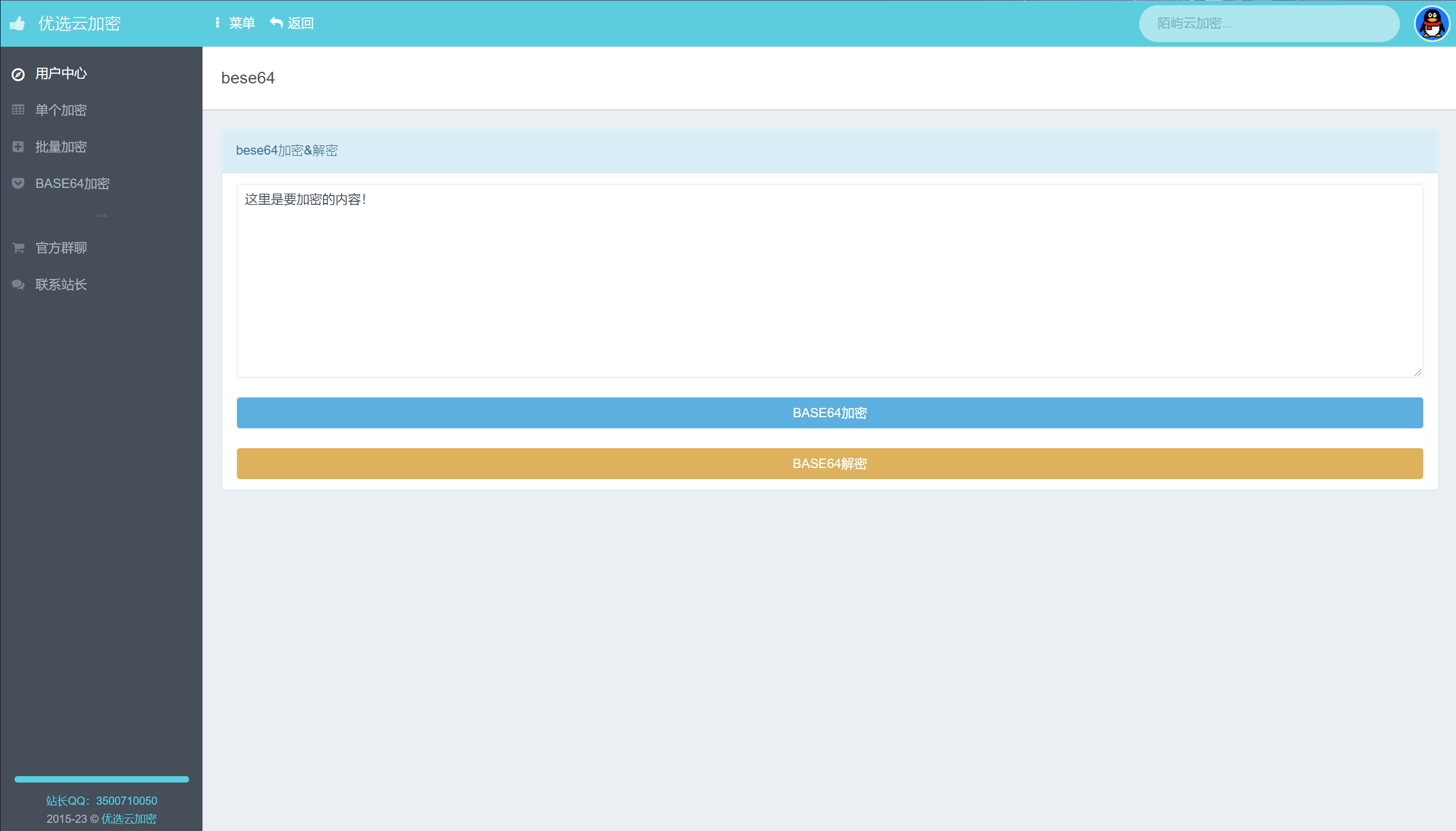Select 批量加密 sidebar item

point(61,147)
